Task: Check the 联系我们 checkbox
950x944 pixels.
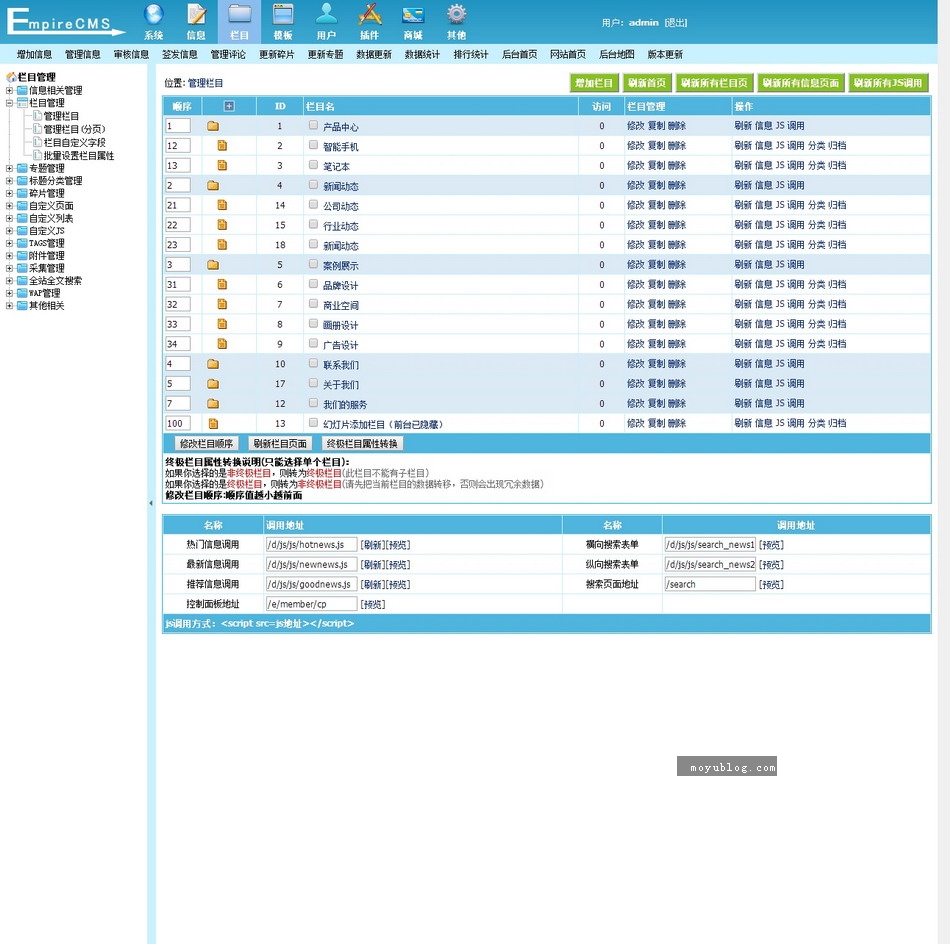Action: point(313,364)
